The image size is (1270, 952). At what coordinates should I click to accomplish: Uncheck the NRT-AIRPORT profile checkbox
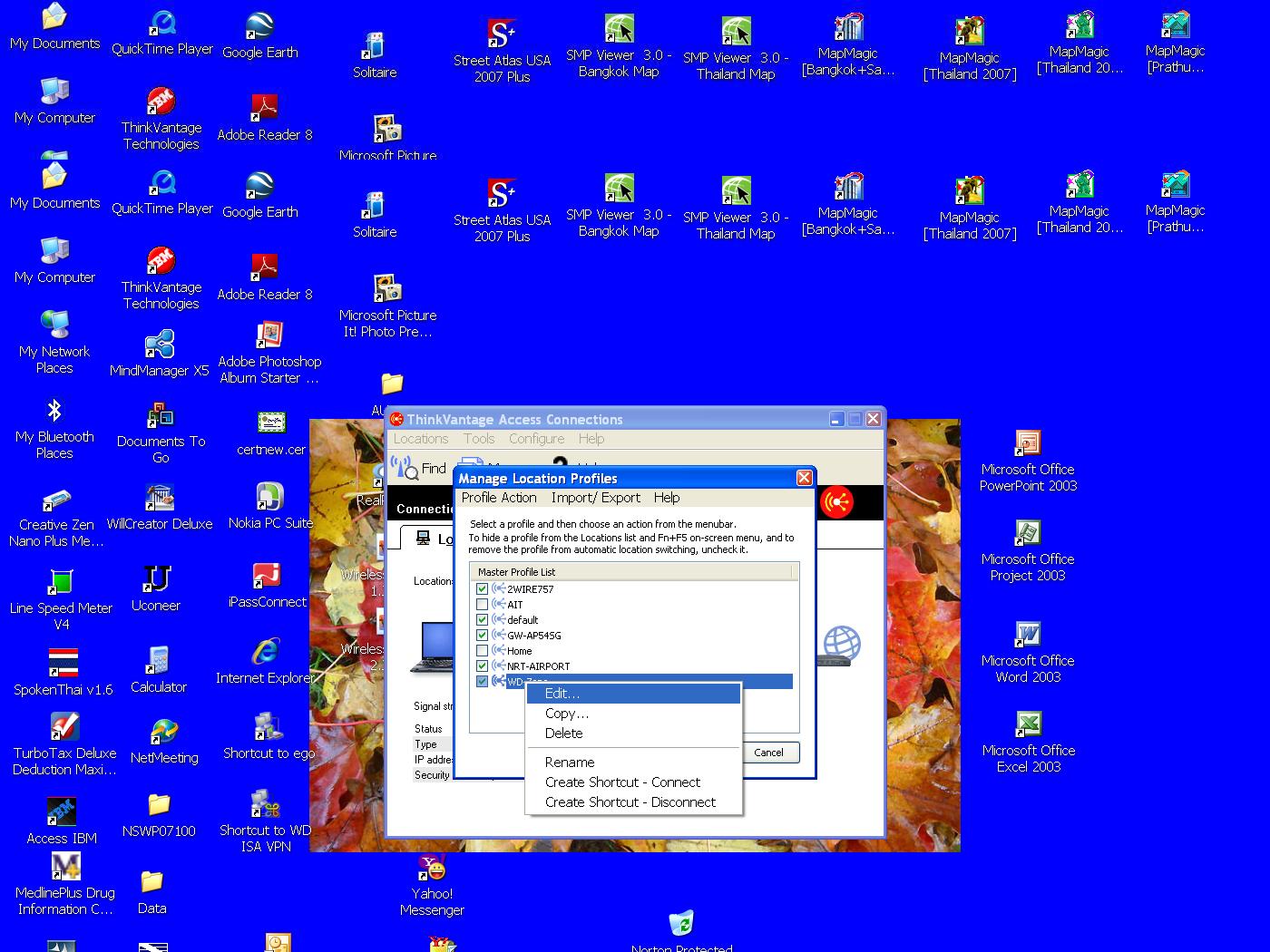coord(483,666)
